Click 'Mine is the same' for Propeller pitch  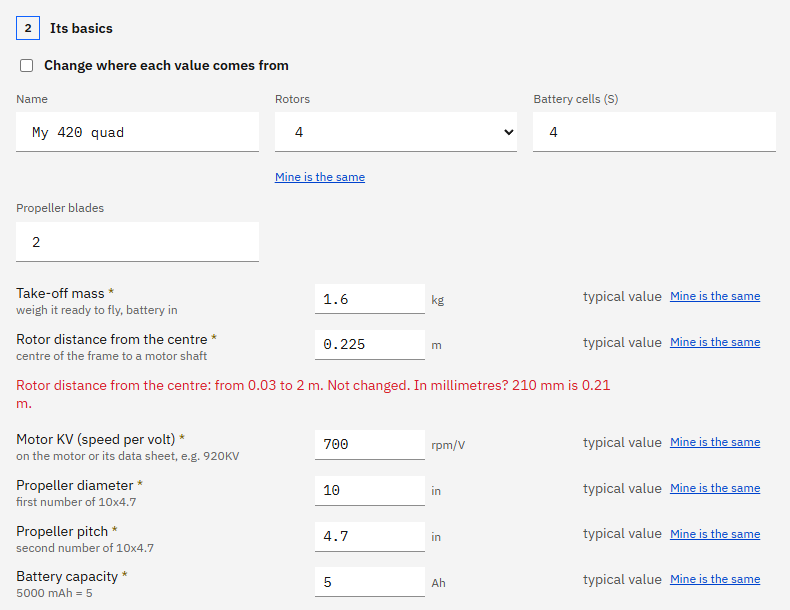pos(715,534)
